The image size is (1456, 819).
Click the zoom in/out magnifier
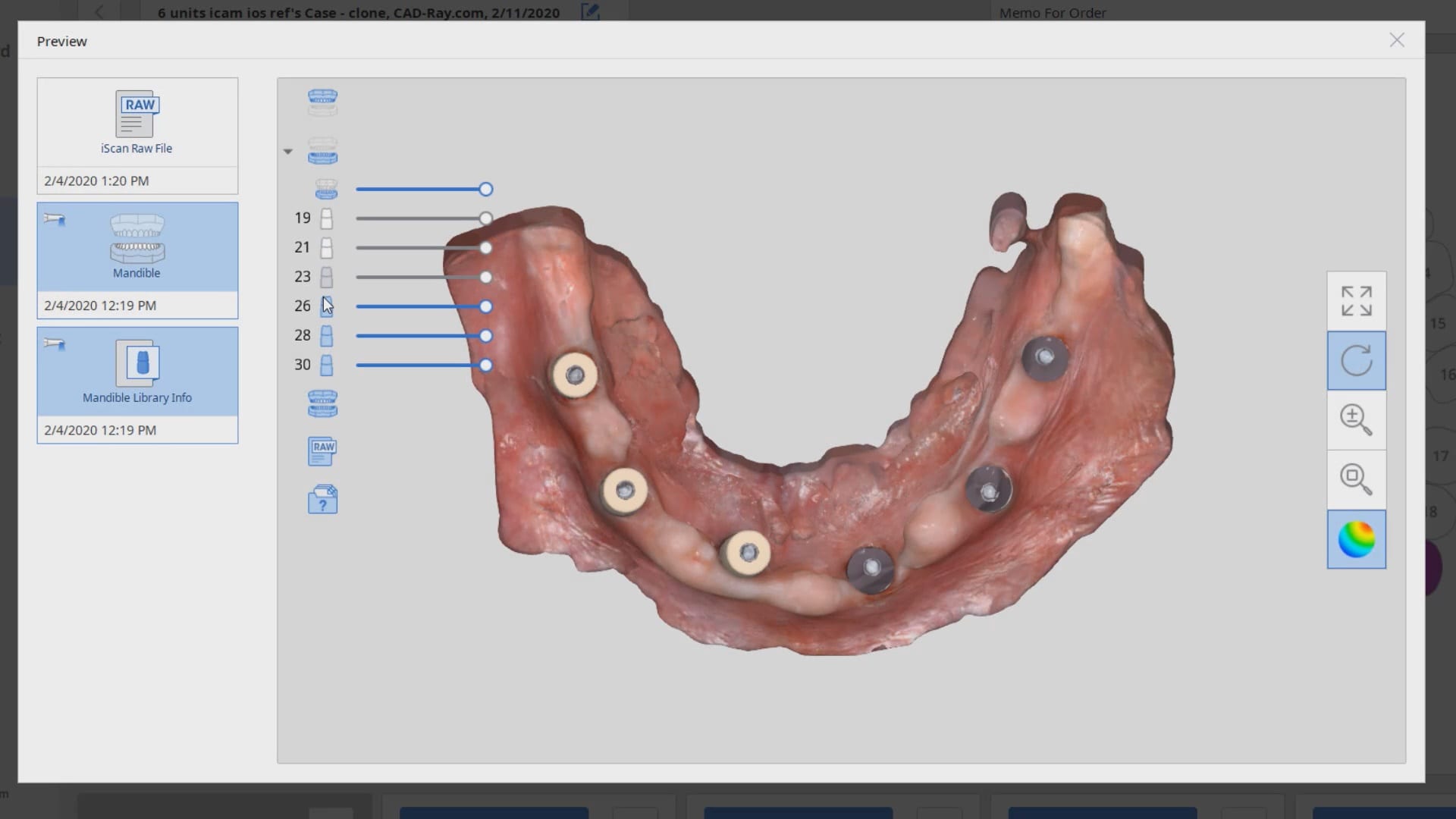click(1356, 419)
